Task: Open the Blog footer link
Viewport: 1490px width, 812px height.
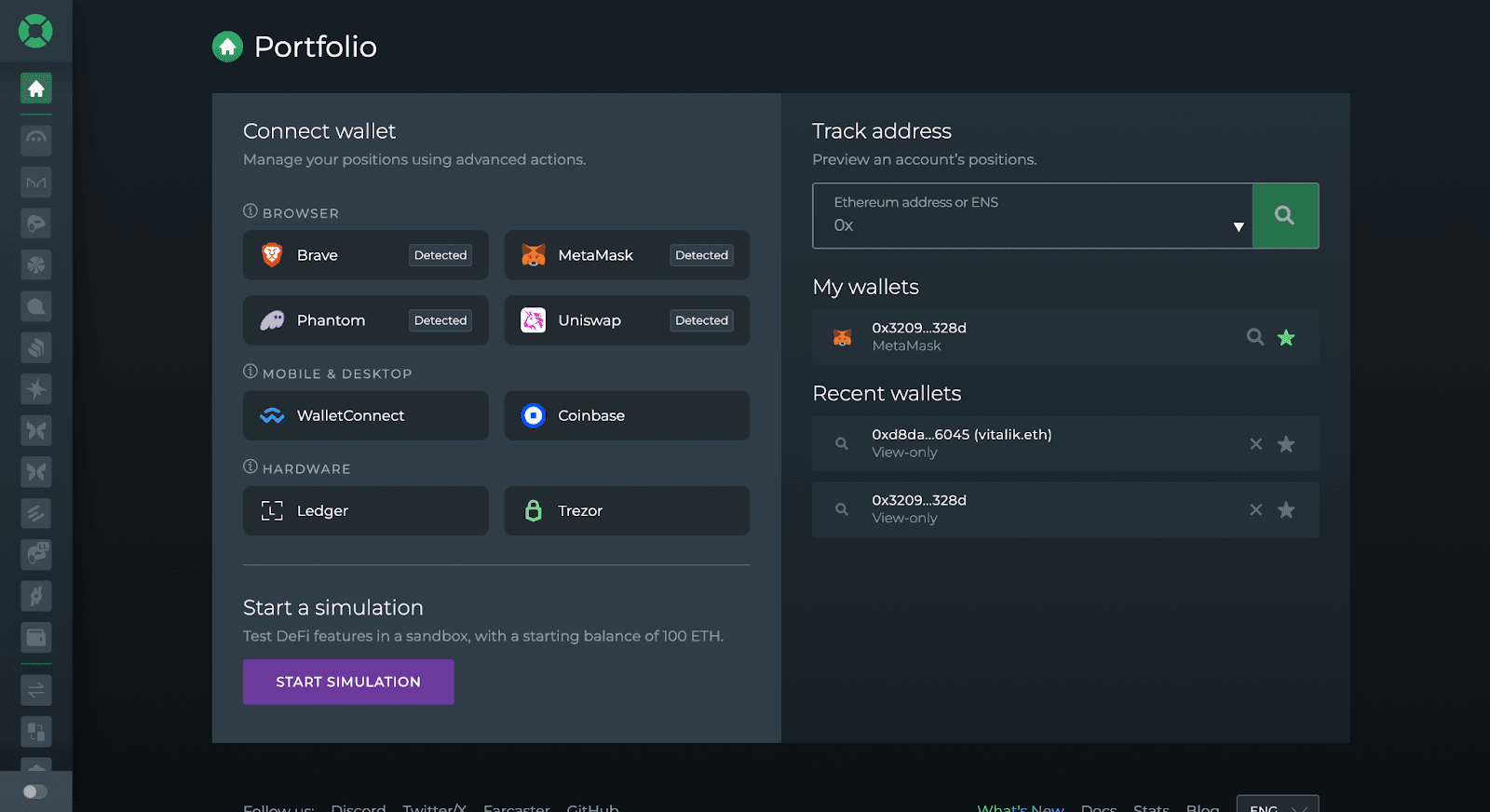Action: pyautogui.click(x=1202, y=807)
